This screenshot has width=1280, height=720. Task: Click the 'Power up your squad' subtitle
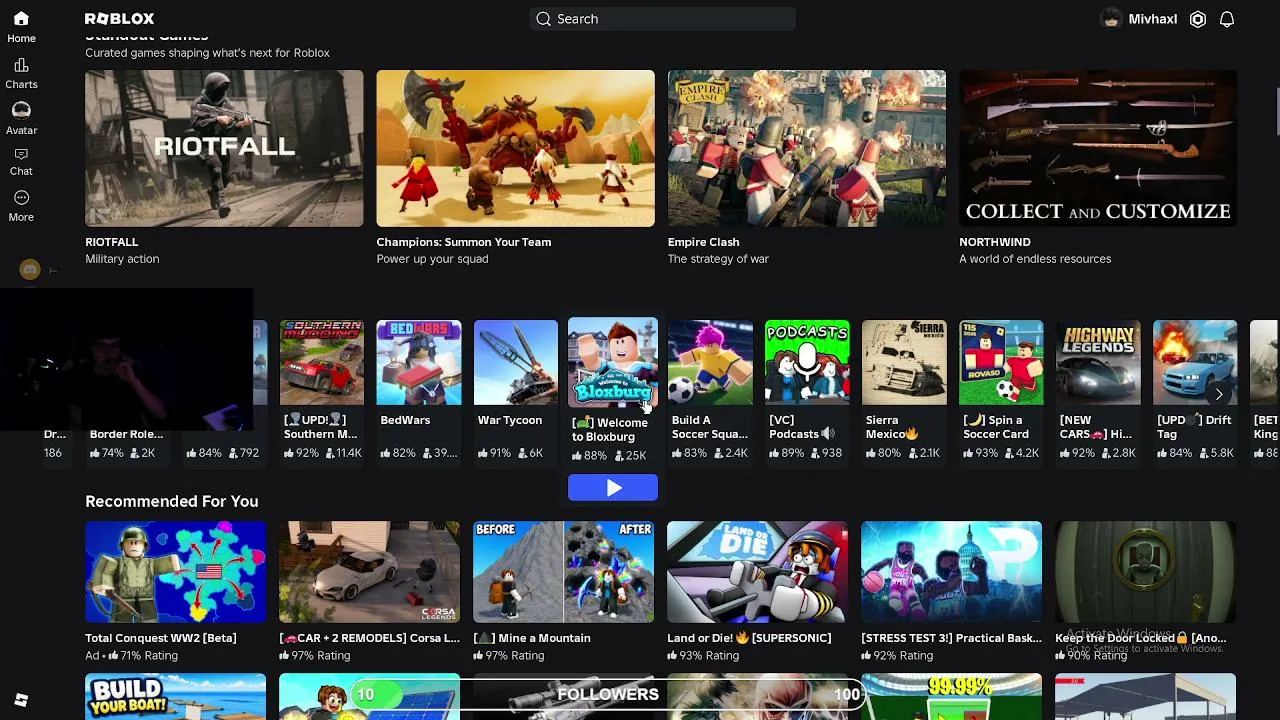click(x=433, y=259)
